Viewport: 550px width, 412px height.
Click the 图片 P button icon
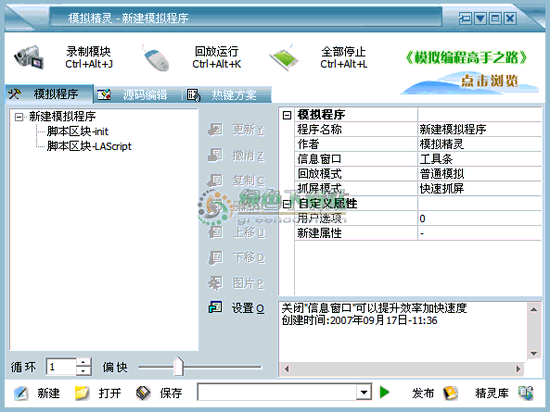click(215, 283)
